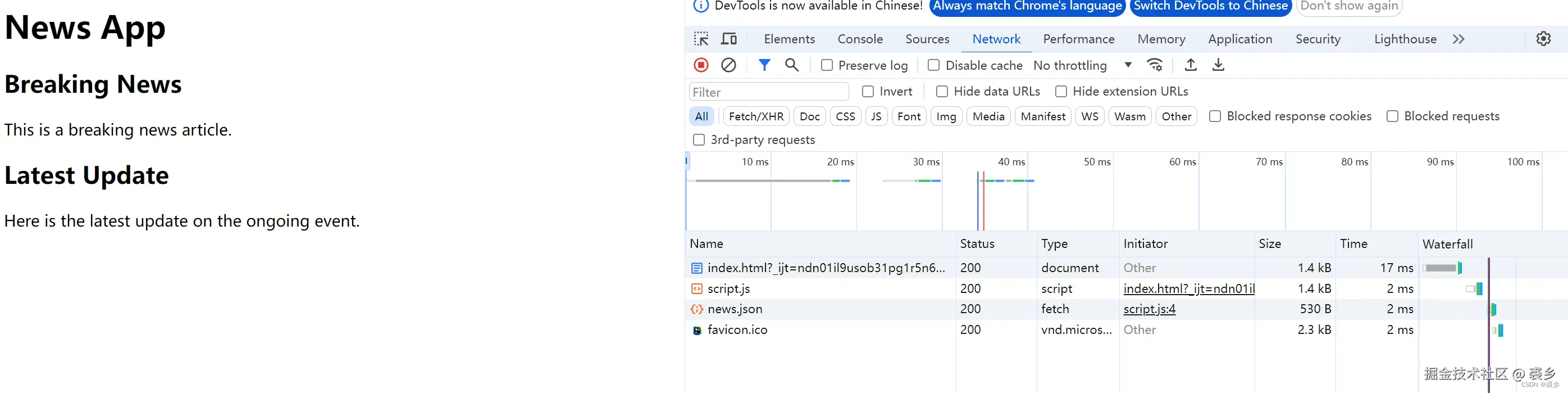Screen dimensions: 1568x393
Task: Filter requests by Manifest type
Action: coord(1043,116)
